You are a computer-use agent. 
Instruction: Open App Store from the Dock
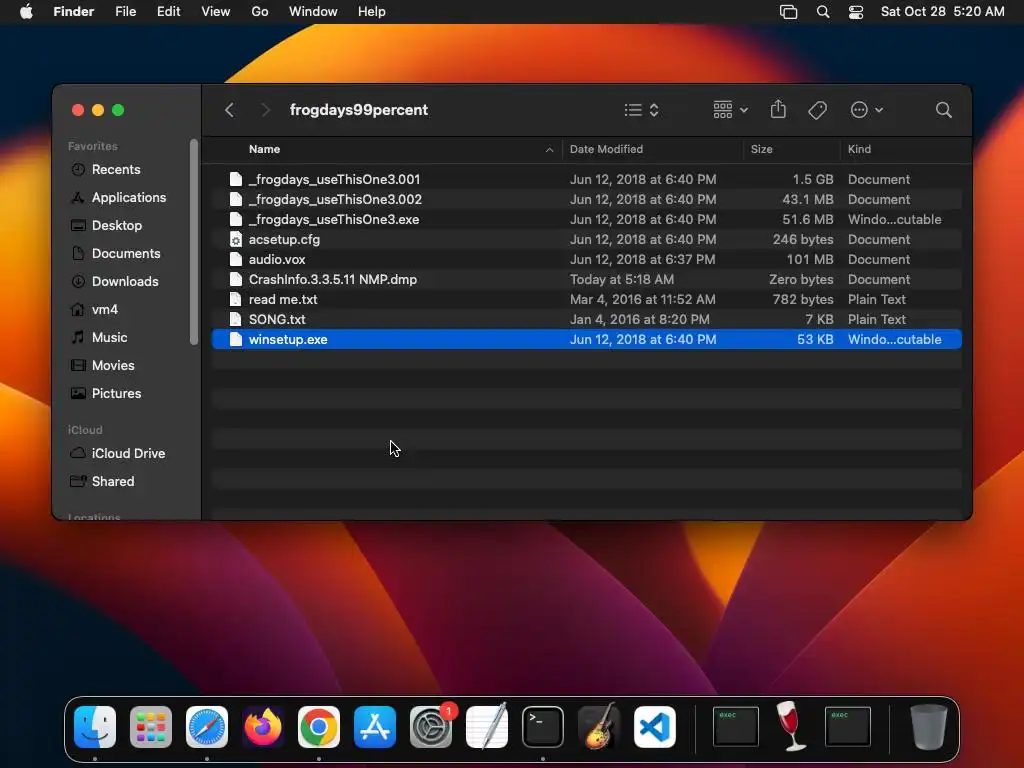point(375,727)
